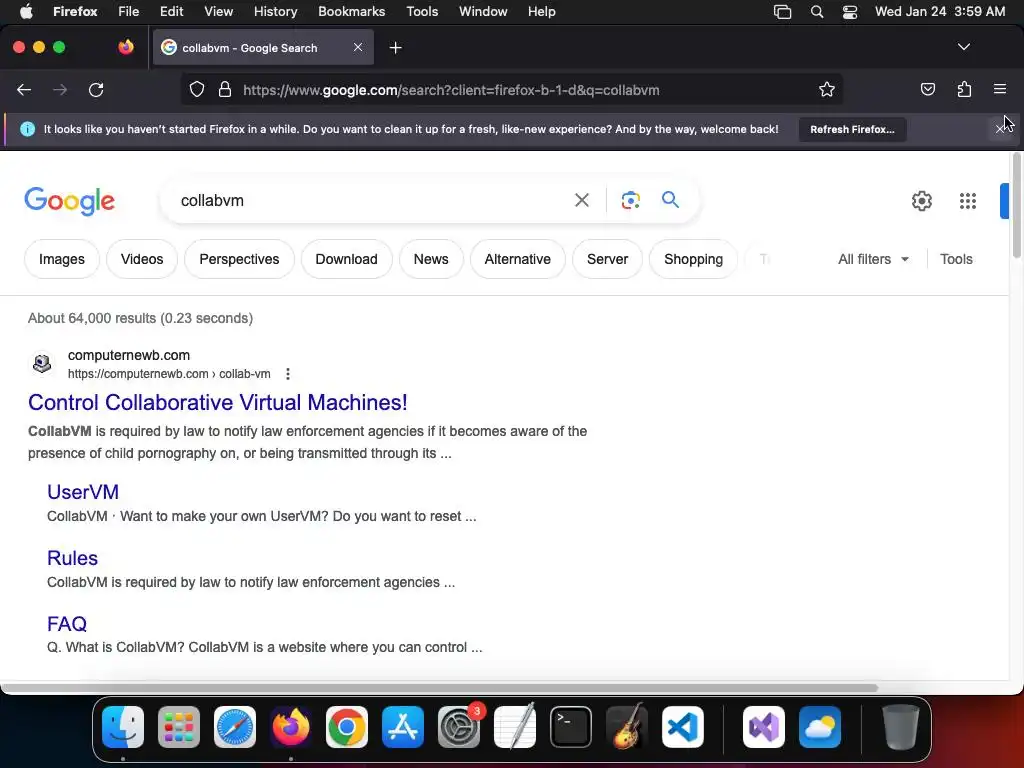Open the Extensions puzzle icon
The width and height of the screenshot is (1024, 768).
click(964, 89)
